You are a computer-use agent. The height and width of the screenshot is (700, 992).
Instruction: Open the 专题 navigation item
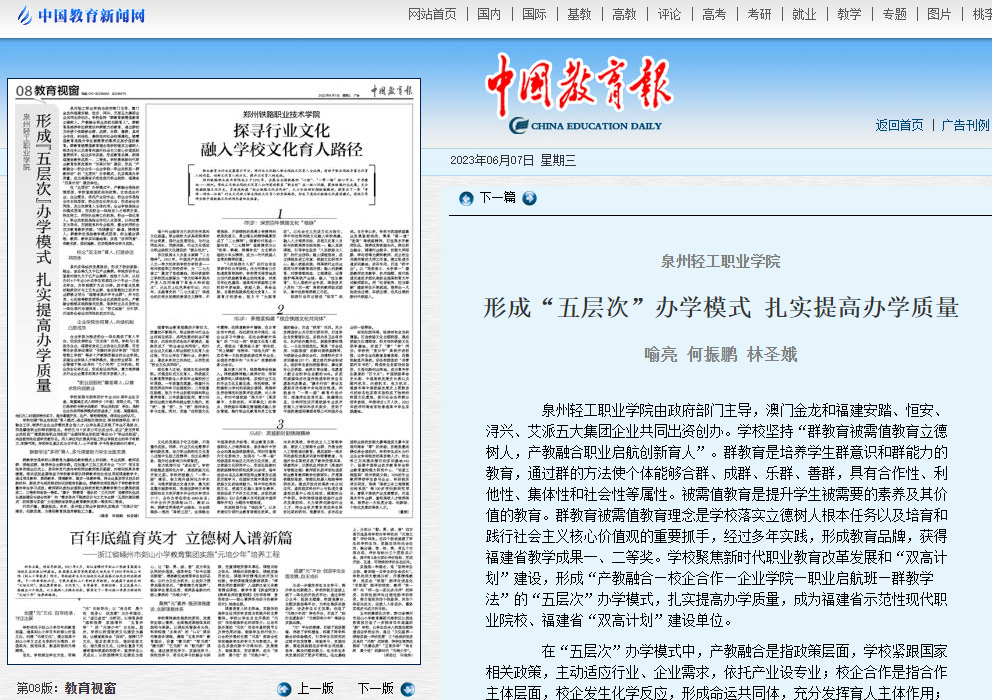[x=895, y=14]
